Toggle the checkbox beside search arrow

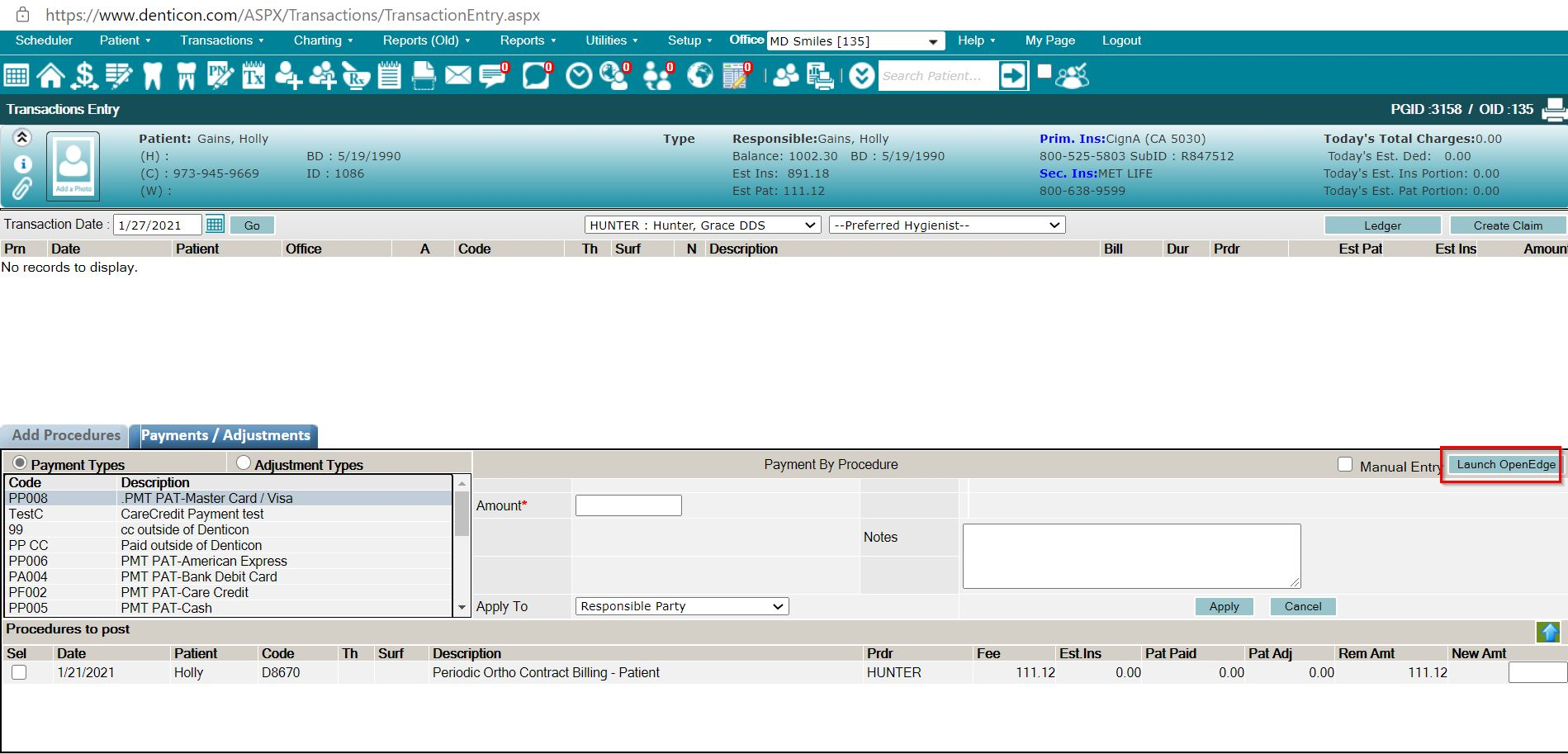click(1045, 72)
